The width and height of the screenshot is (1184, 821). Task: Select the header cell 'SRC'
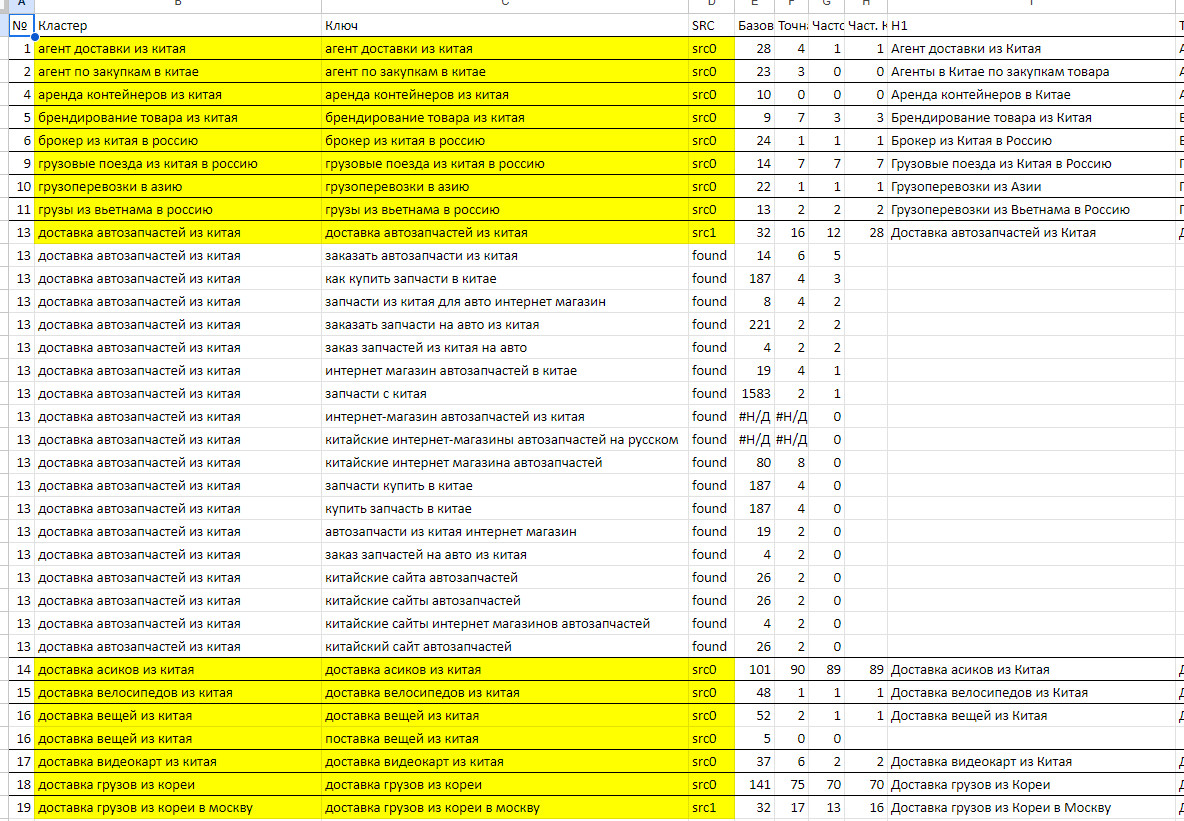[711, 26]
